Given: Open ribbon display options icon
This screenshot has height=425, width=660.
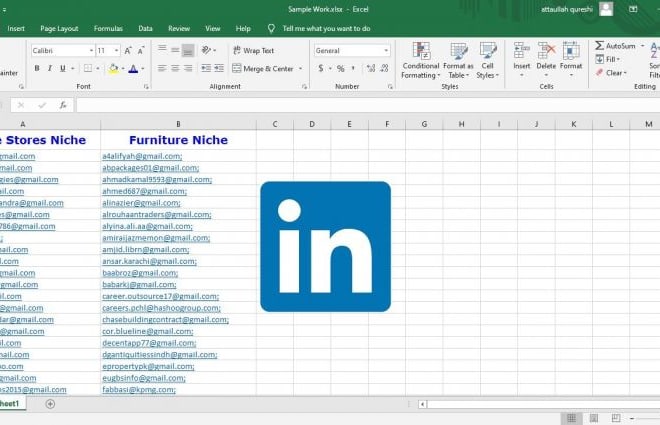Looking at the screenshot, I should coord(633,9).
